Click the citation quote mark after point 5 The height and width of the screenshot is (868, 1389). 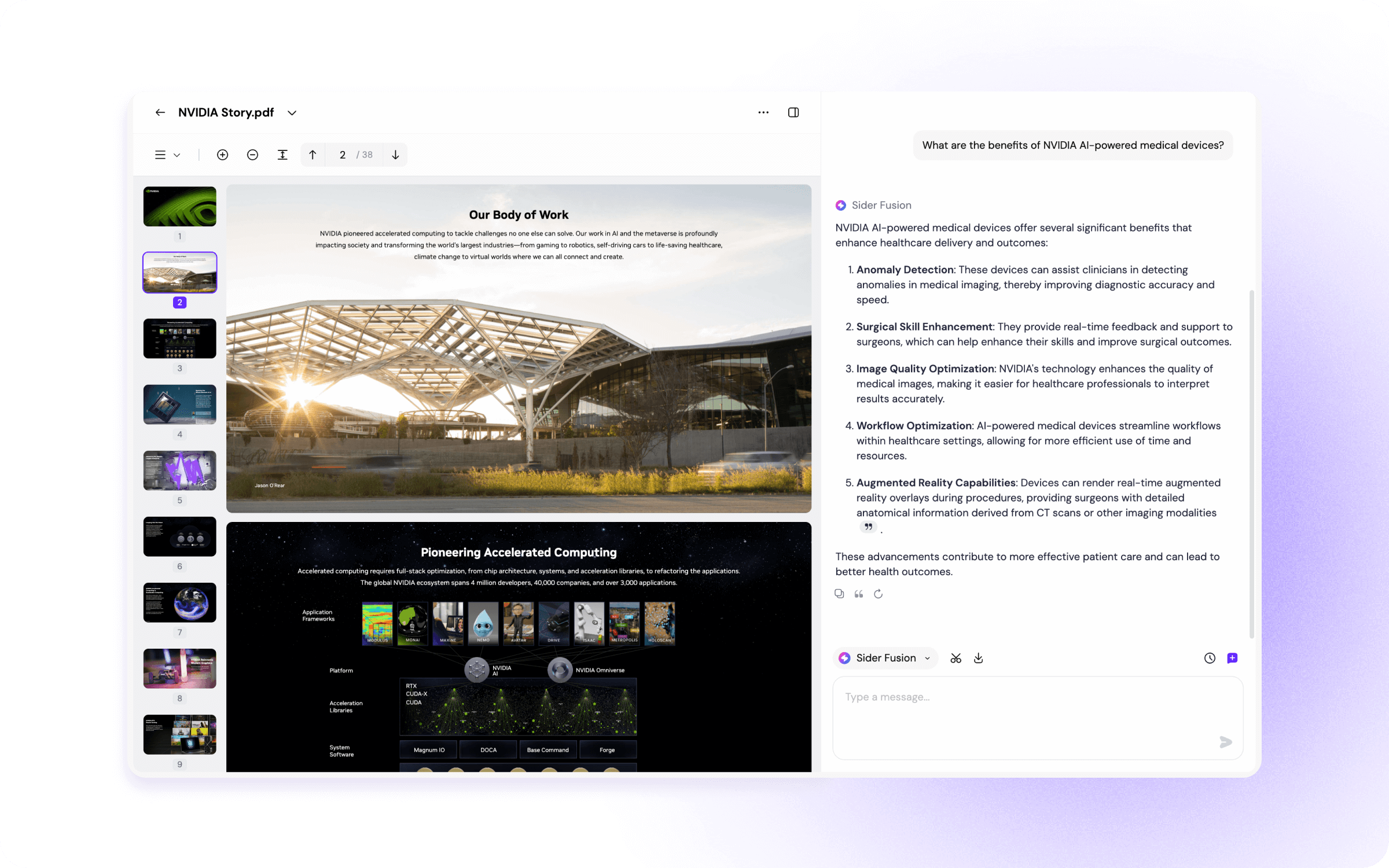(868, 527)
